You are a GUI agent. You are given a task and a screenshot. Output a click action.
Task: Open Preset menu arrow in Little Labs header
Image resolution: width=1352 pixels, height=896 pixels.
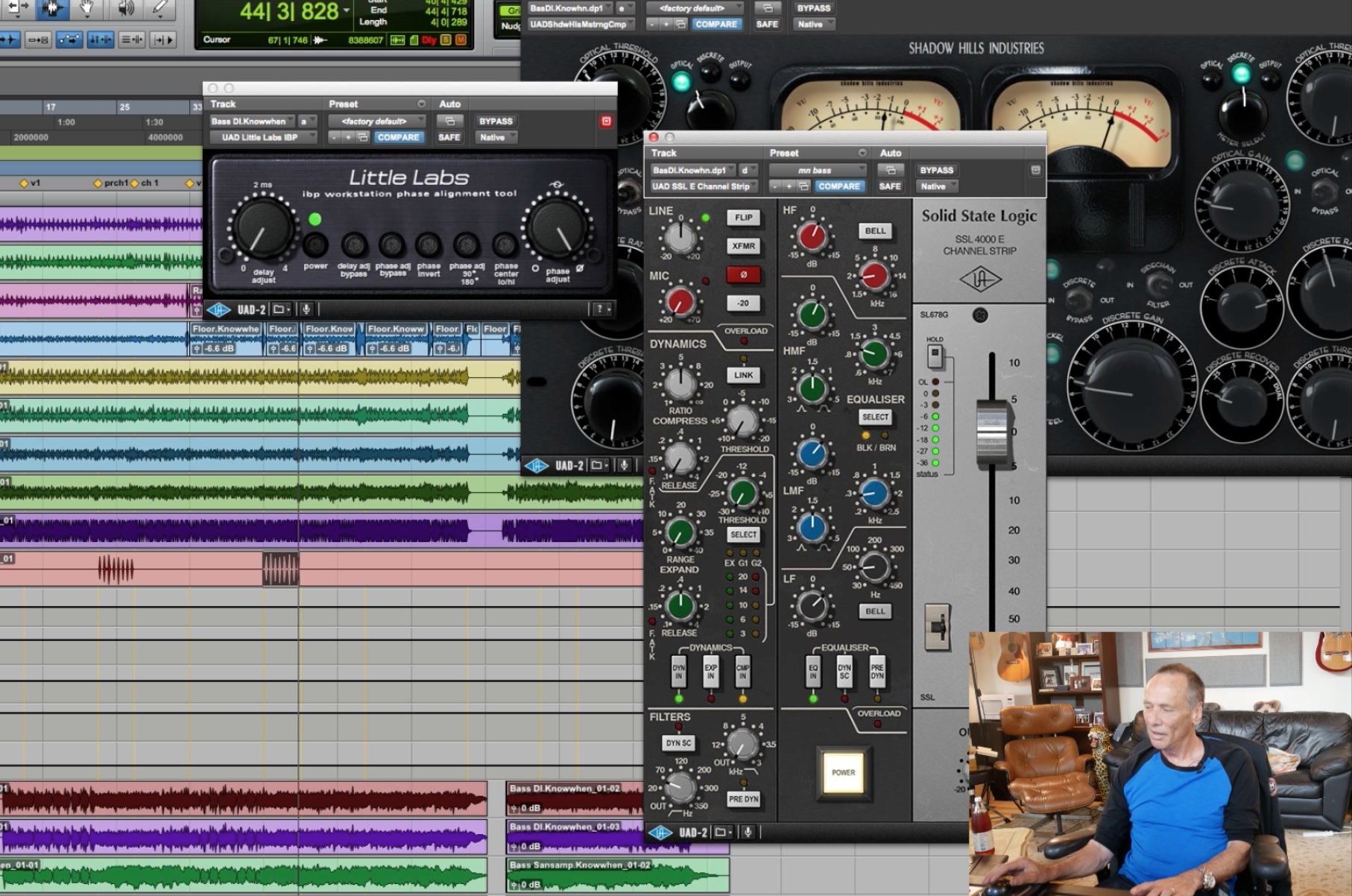(x=421, y=104)
